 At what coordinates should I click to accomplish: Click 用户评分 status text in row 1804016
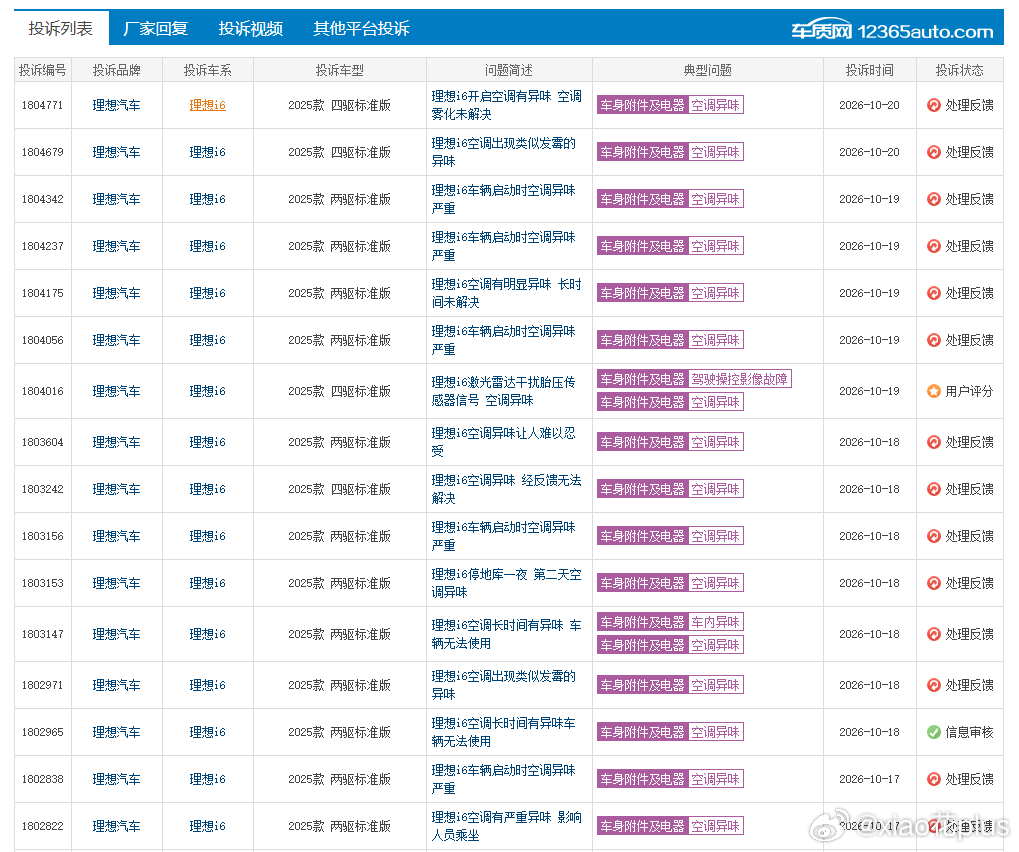pyautogui.click(x=969, y=391)
